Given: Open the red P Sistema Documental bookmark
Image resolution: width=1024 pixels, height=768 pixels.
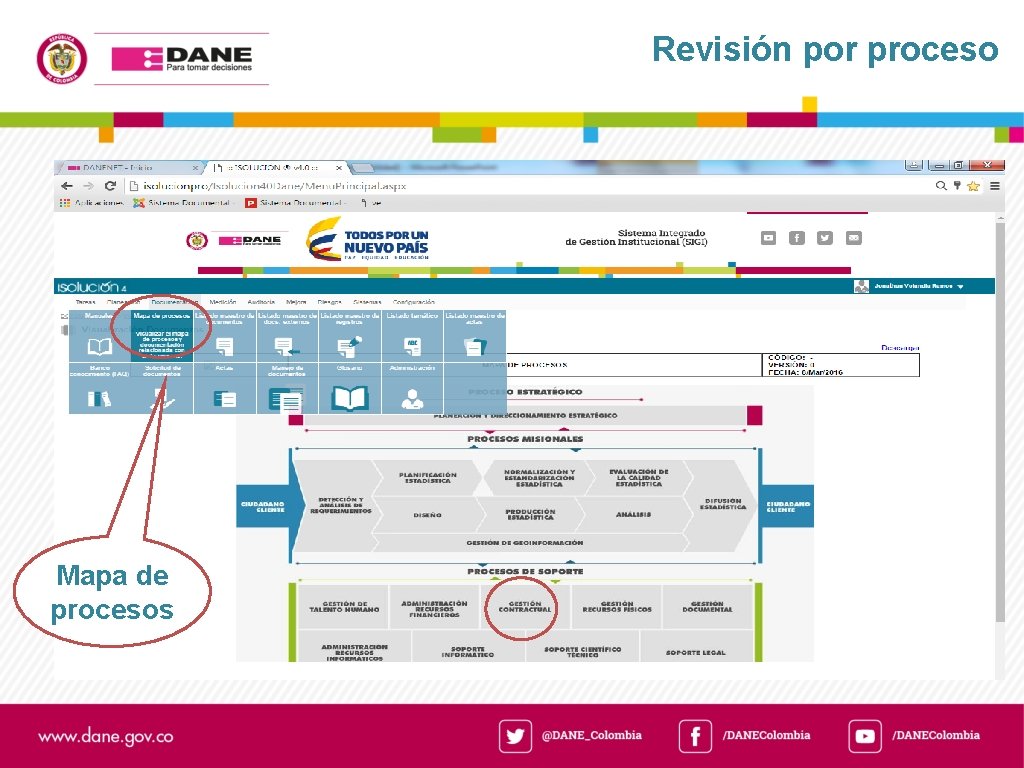Looking at the screenshot, I should point(295,203).
